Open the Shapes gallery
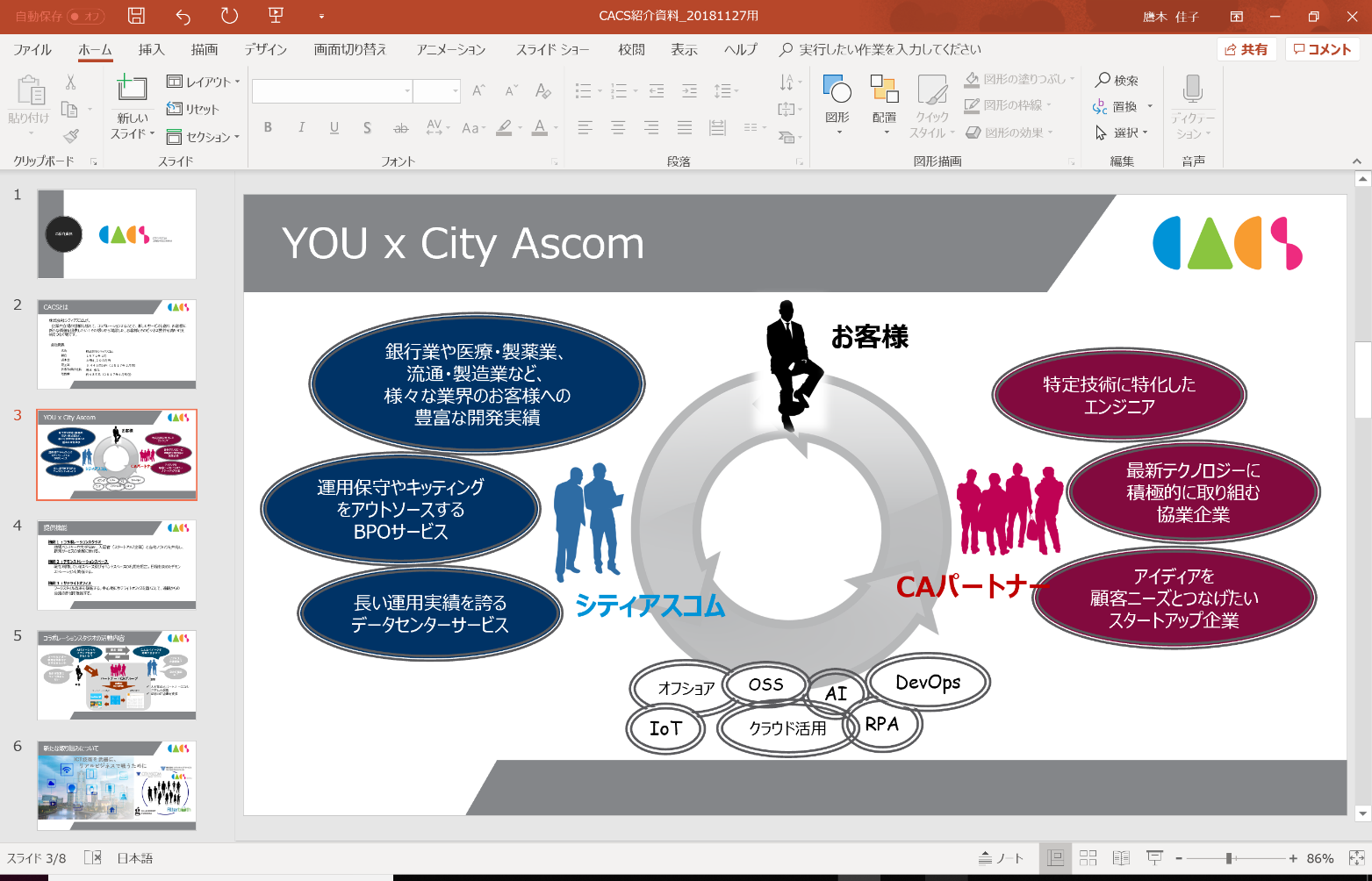 [837, 104]
